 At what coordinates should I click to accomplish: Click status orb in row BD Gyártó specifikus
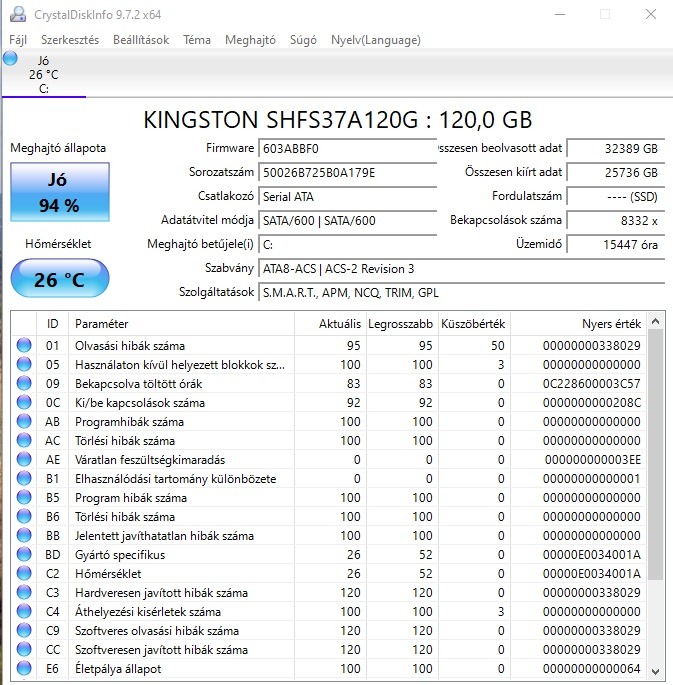(x=24, y=554)
